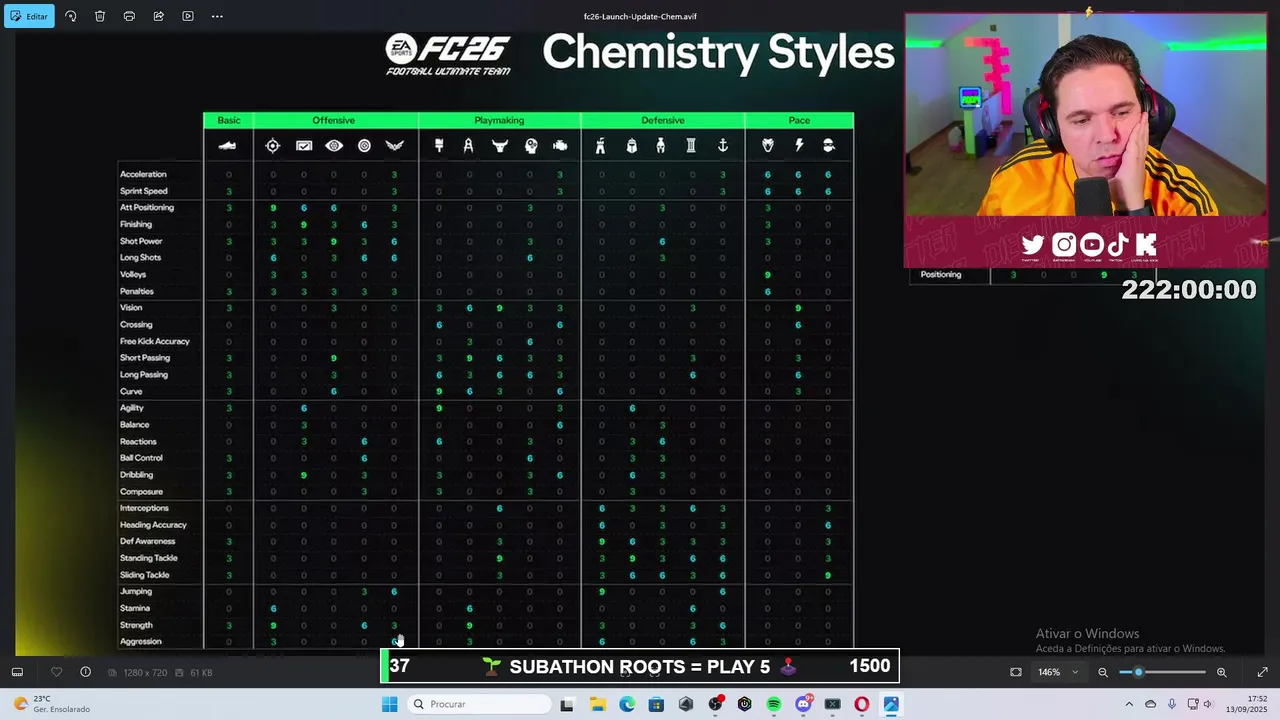Click the Pace column header

tap(799, 120)
